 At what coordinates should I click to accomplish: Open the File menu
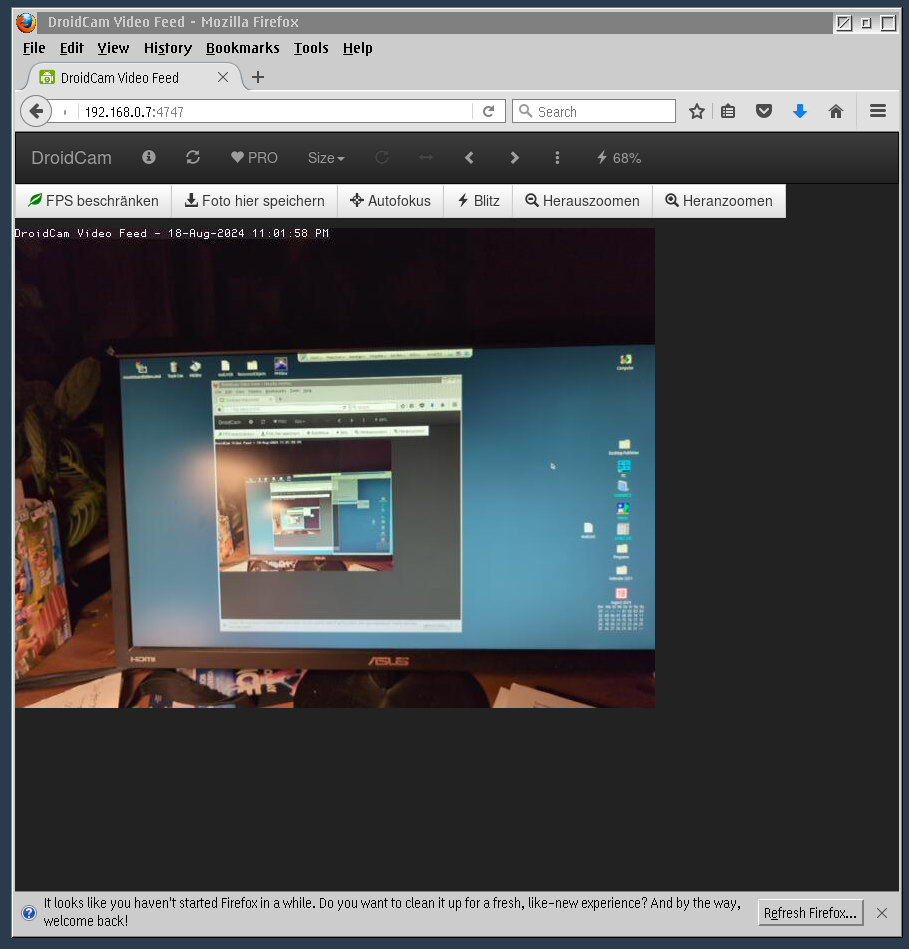(34, 48)
